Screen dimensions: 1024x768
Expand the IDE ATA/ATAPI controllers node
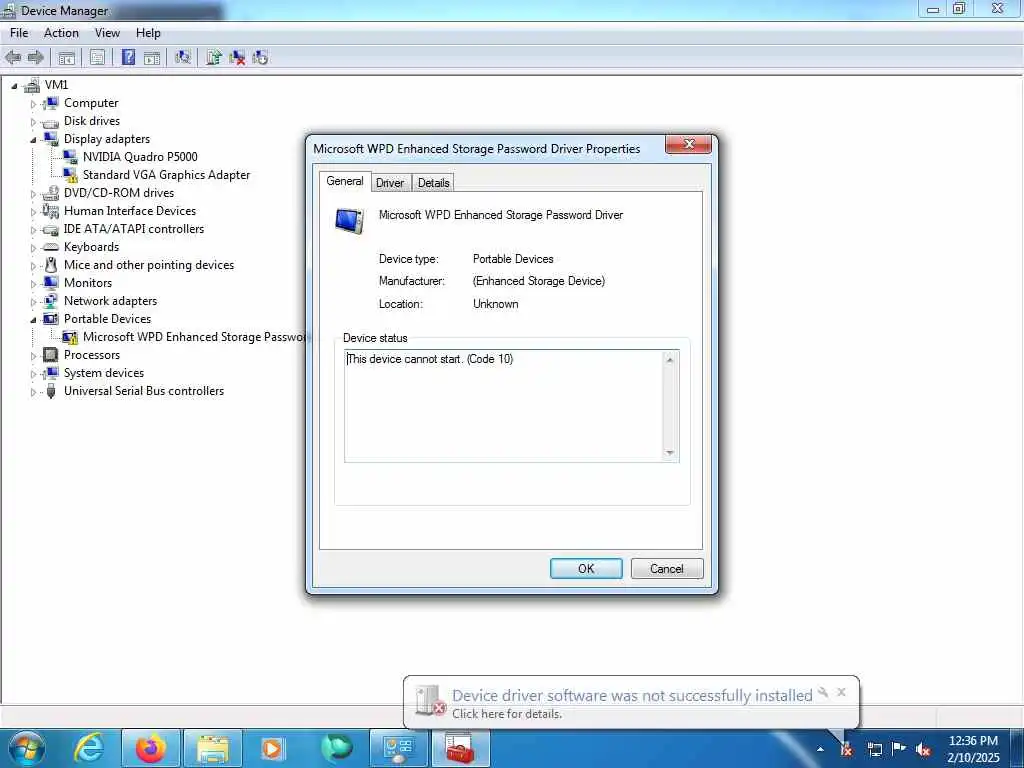(33, 230)
